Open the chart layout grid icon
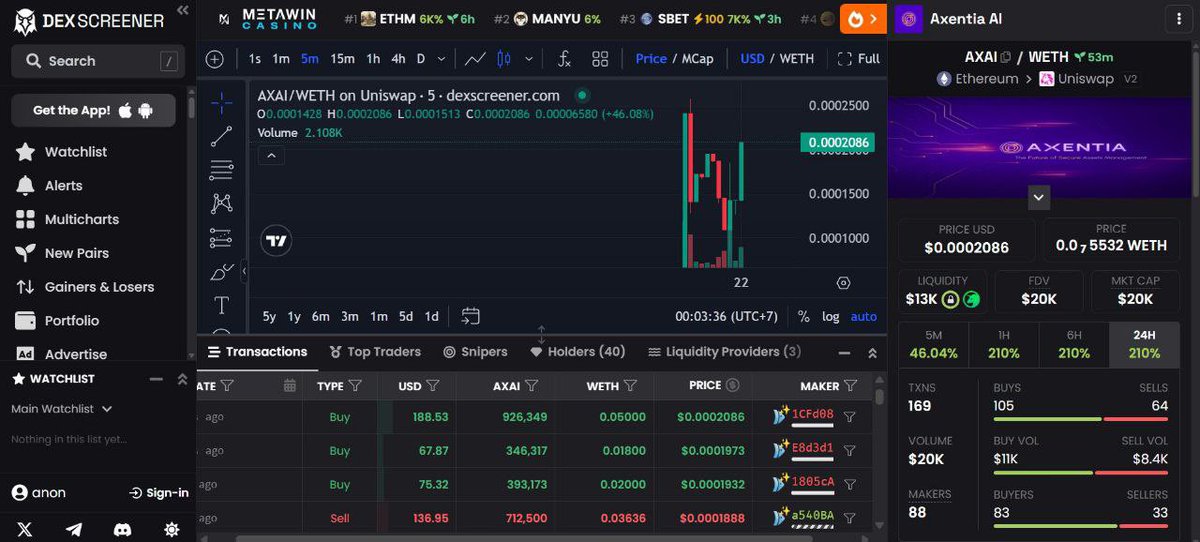Viewport: 1200px width, 542px height. pos(600,59)
